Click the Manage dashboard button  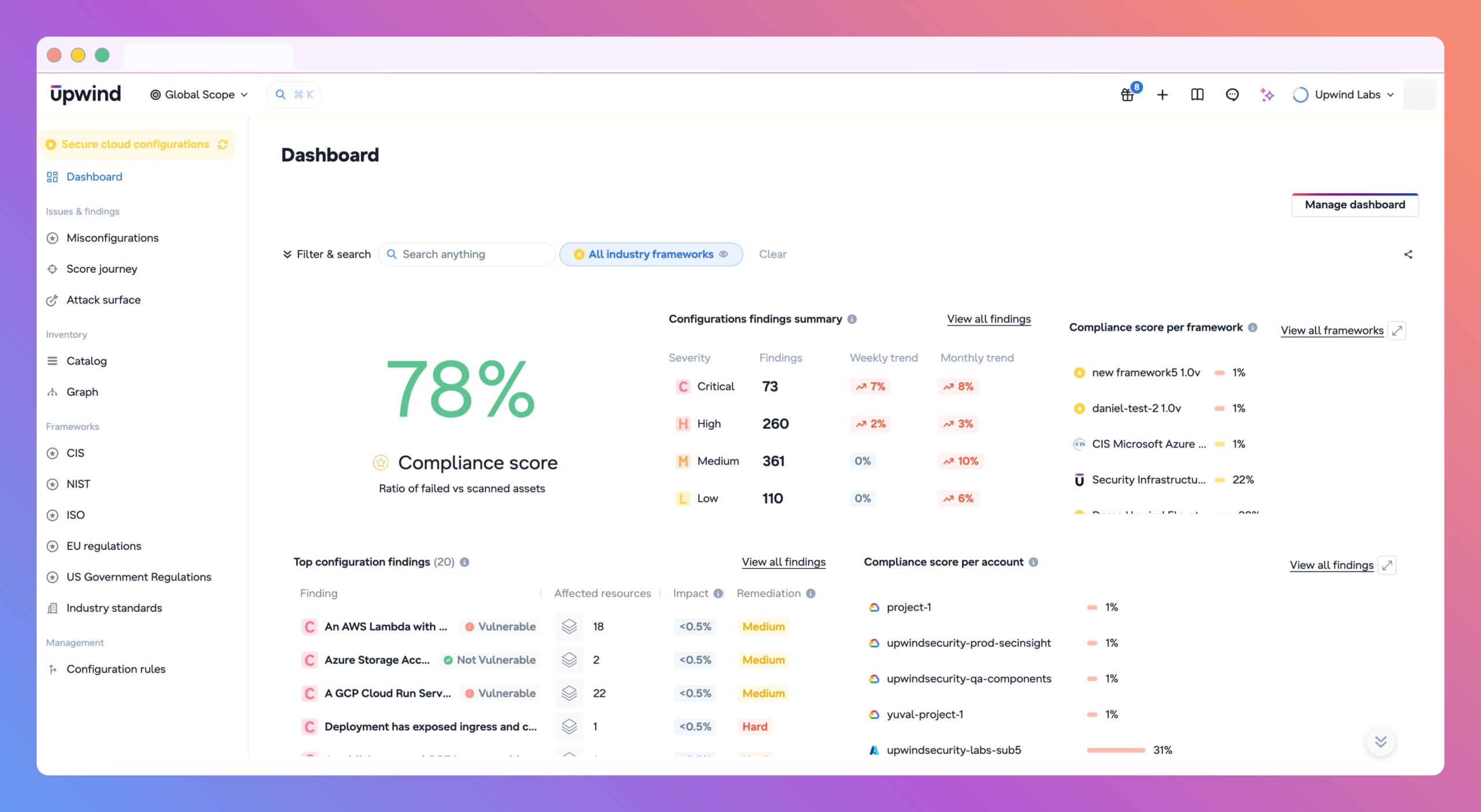click(1355, 205)
